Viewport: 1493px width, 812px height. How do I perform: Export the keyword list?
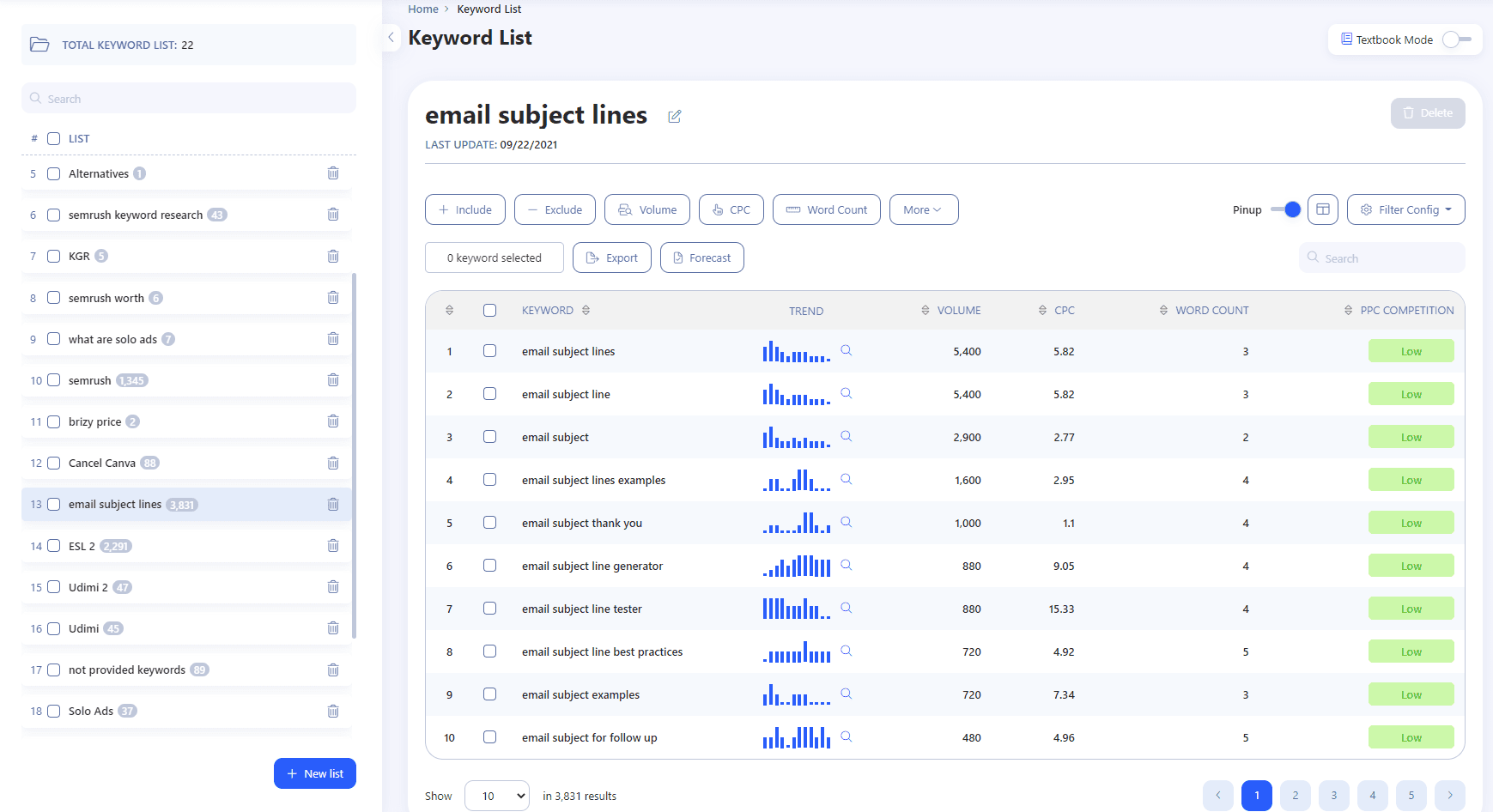coord(612,258)
